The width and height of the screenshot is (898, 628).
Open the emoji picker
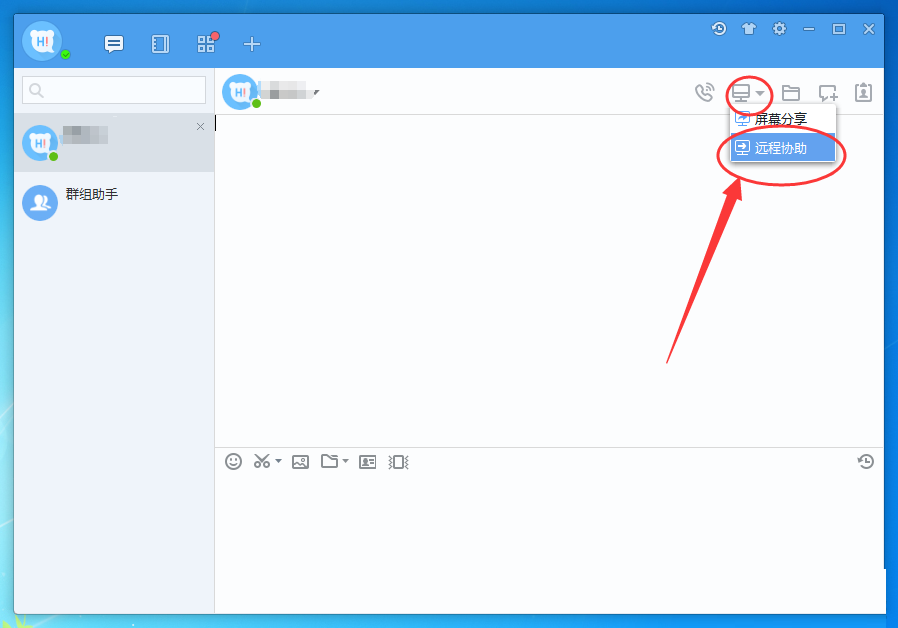tap(233, 461)
